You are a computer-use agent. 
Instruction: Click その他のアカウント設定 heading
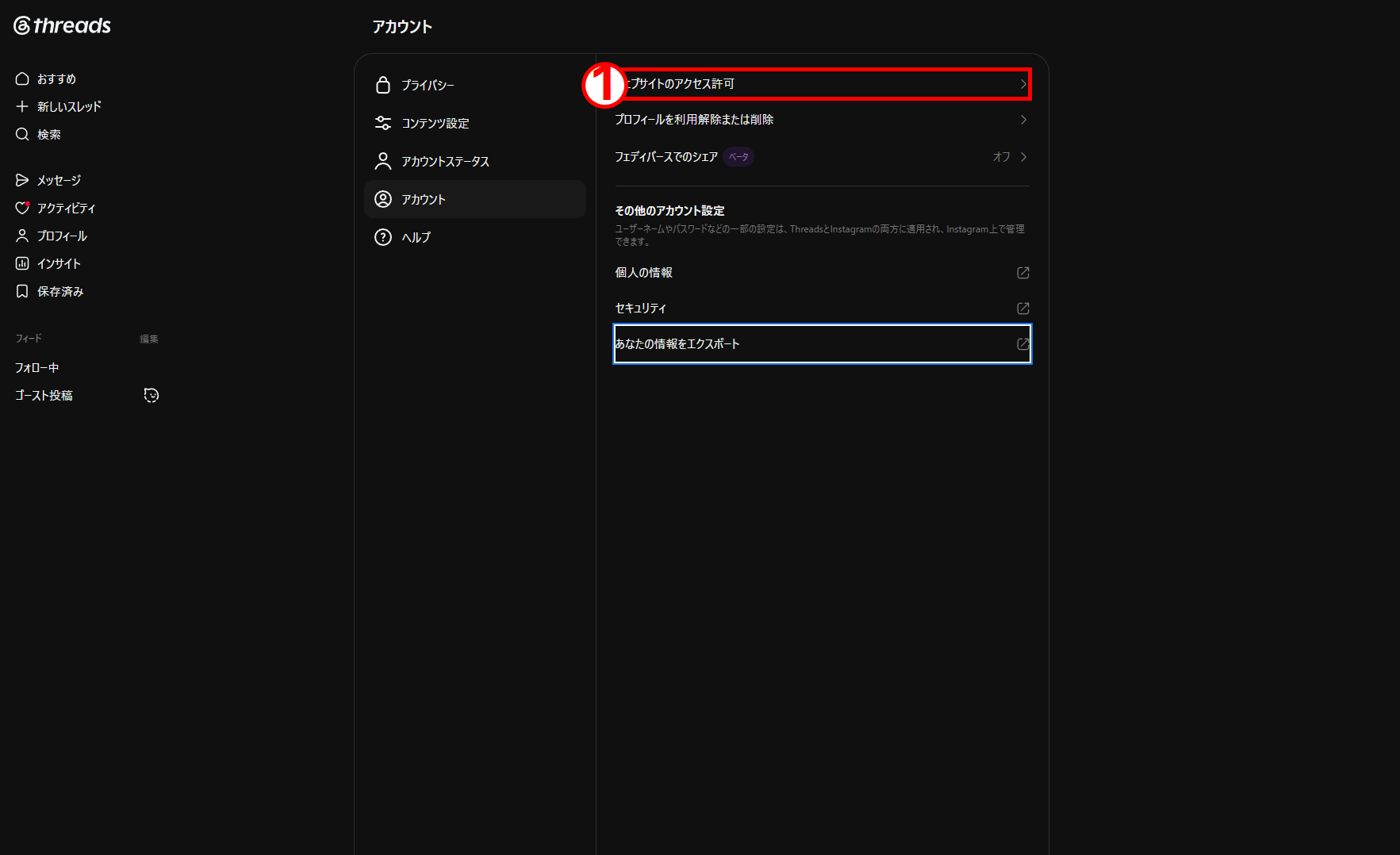point(670,211)
